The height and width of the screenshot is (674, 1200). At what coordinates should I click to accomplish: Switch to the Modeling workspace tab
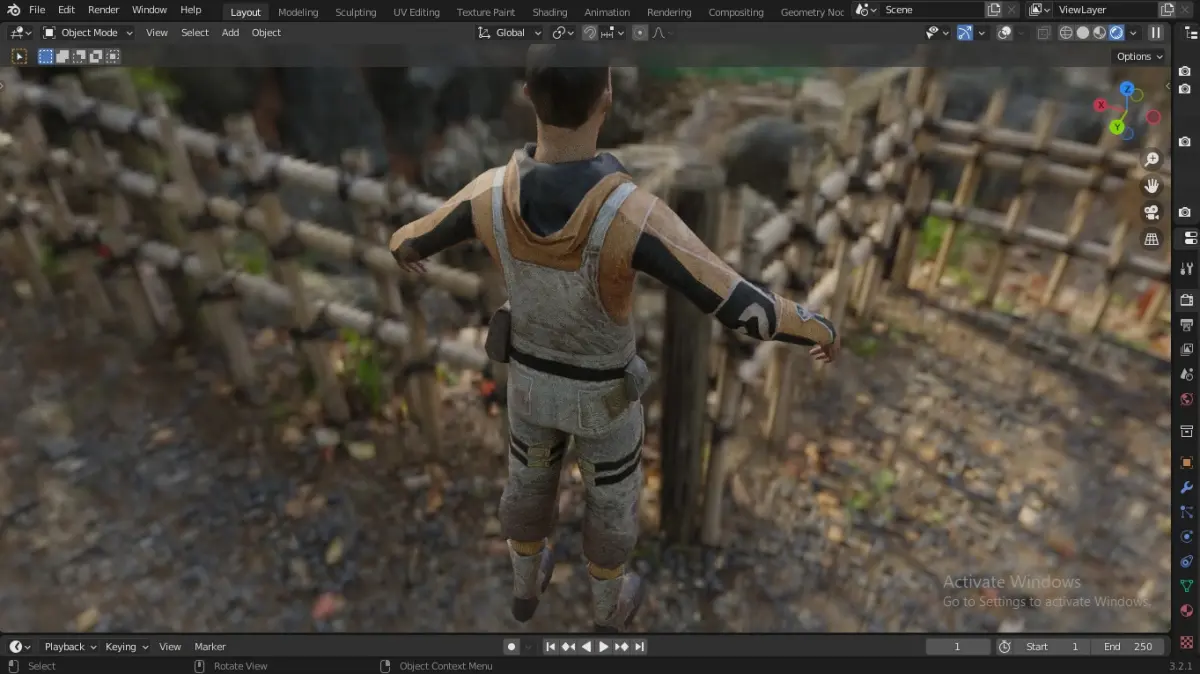point(298,12)
